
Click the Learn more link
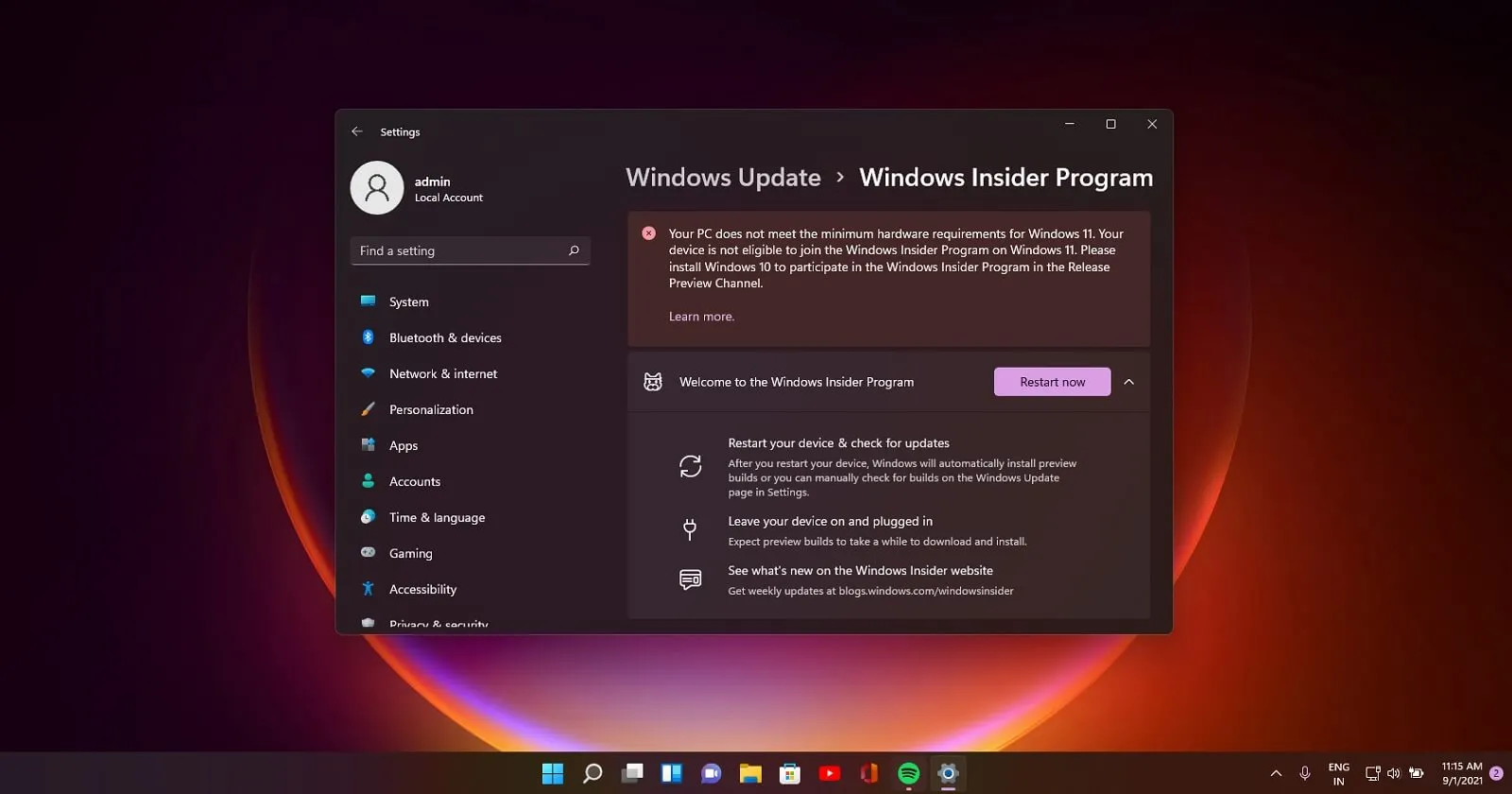pos(701,317)
